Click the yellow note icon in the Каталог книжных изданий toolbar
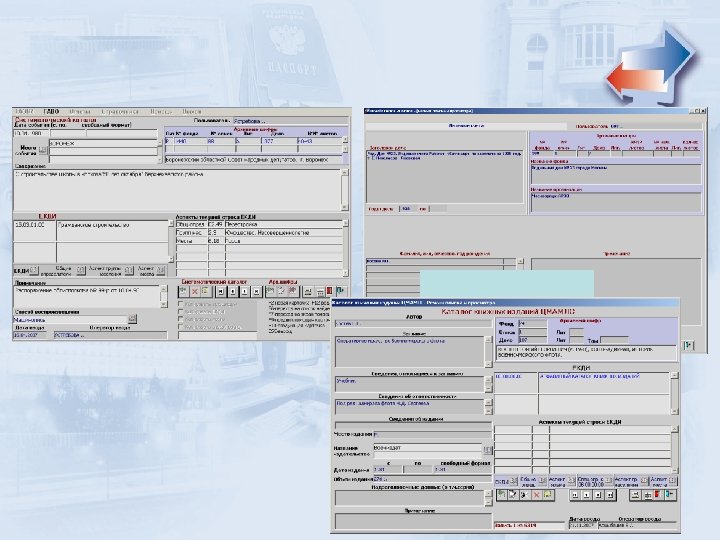Viewport: 720px width, 540px height. pos(547,495)
